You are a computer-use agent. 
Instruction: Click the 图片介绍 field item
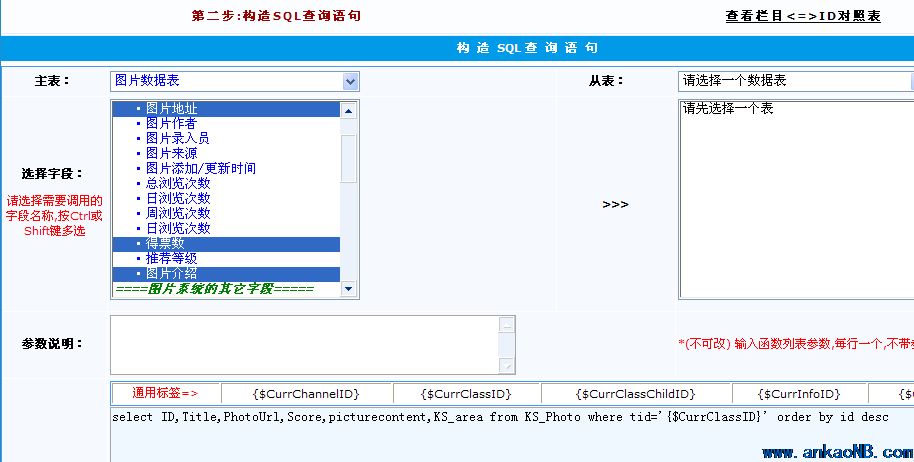pyautogui.click(x=170, y=273)
